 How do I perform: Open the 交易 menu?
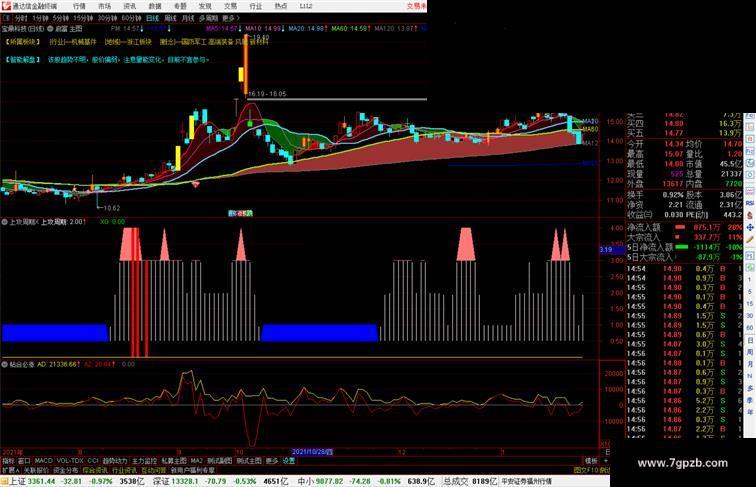230,6
